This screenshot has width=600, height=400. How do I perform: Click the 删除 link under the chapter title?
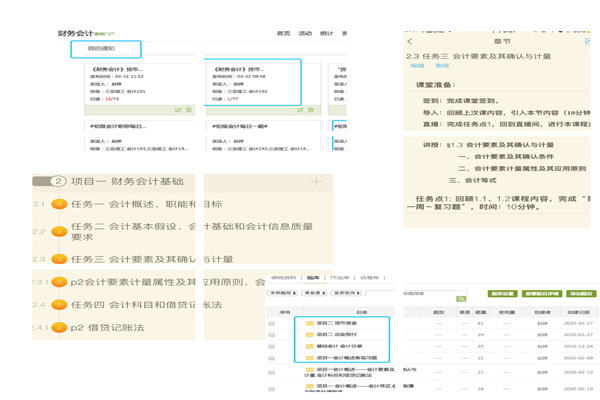[442, 66]
